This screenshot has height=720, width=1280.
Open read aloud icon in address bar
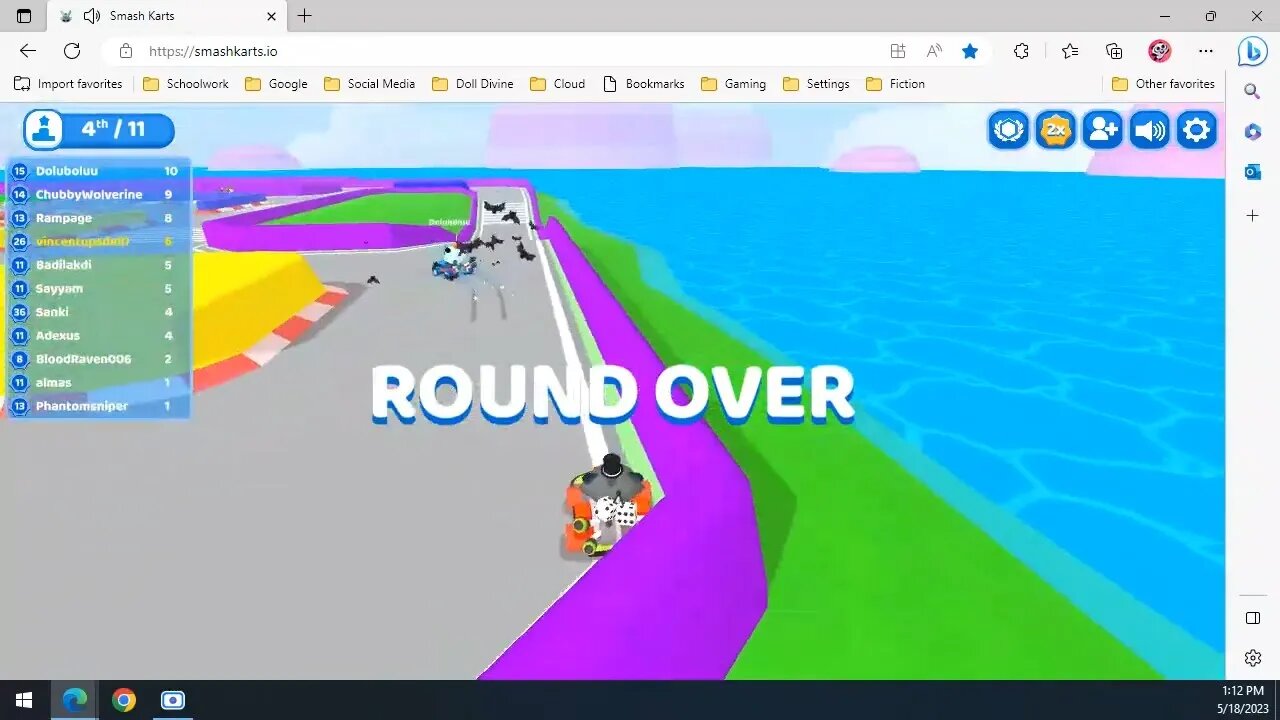(x=934, y=51)
